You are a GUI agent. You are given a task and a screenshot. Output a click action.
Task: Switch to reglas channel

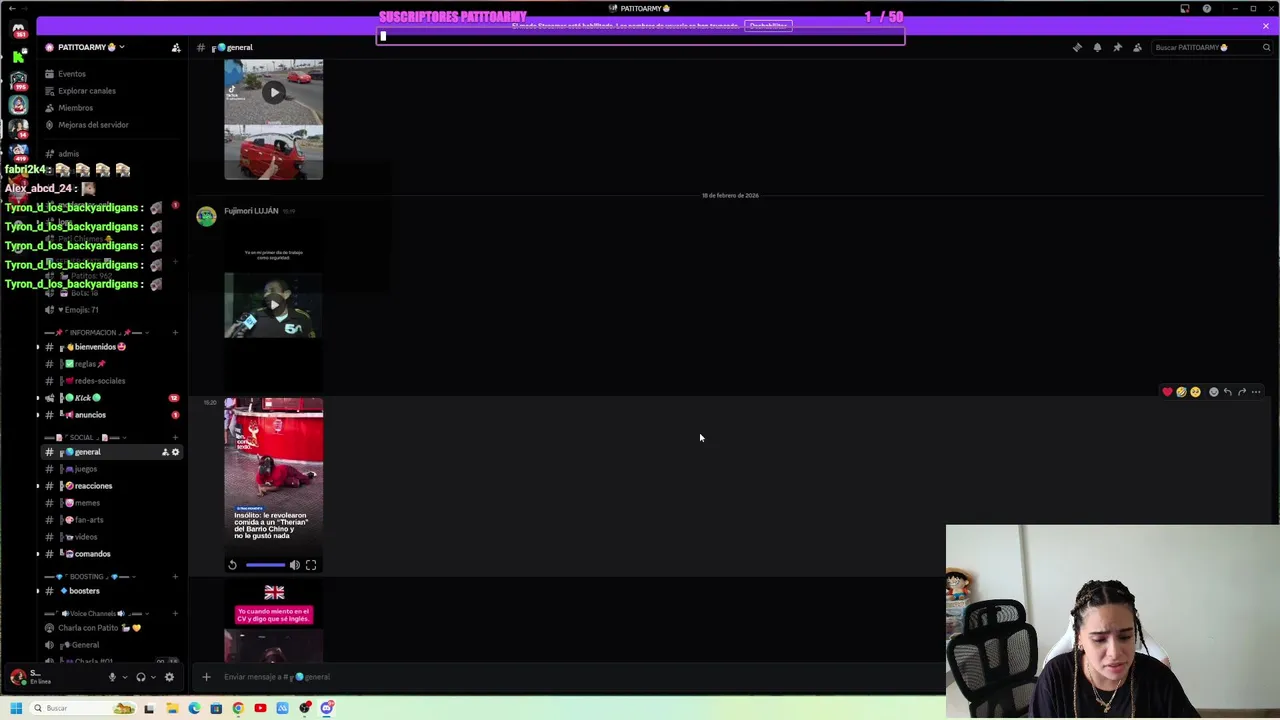[112, 364]
